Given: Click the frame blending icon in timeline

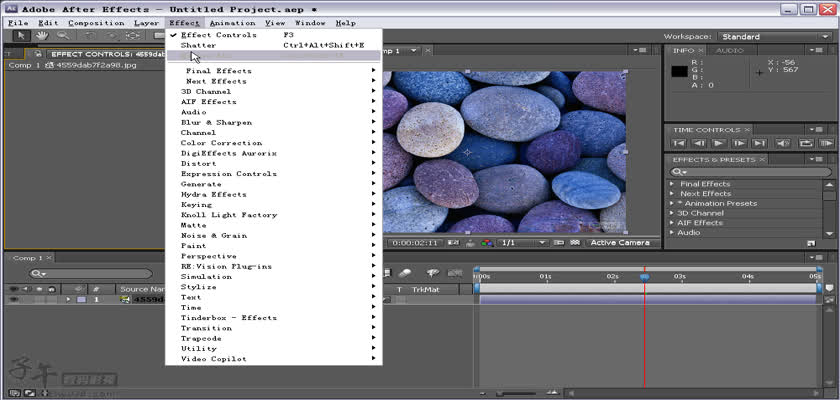Looking at the screenshot, I should click(388, 273).
